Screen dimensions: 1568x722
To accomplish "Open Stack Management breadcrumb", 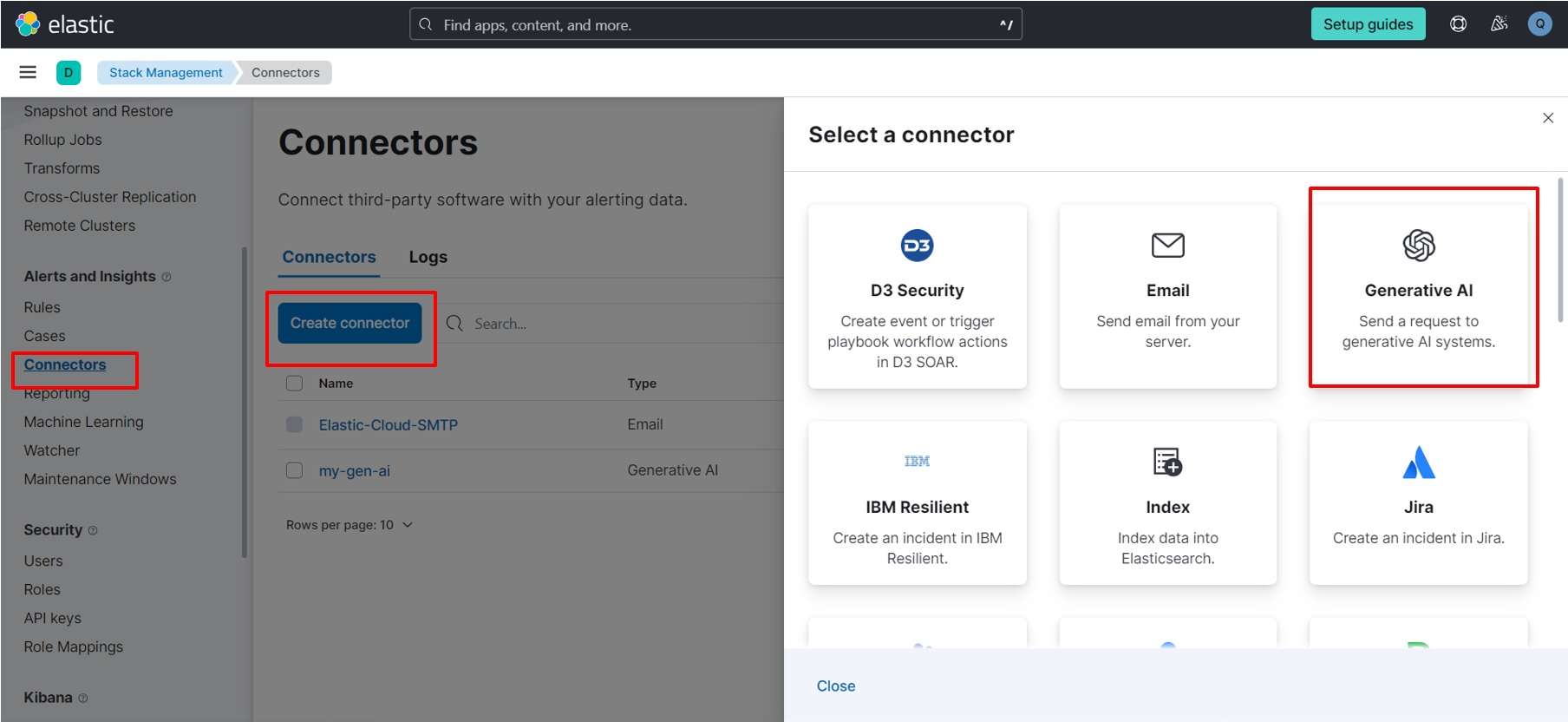I will tap(166, 73).
